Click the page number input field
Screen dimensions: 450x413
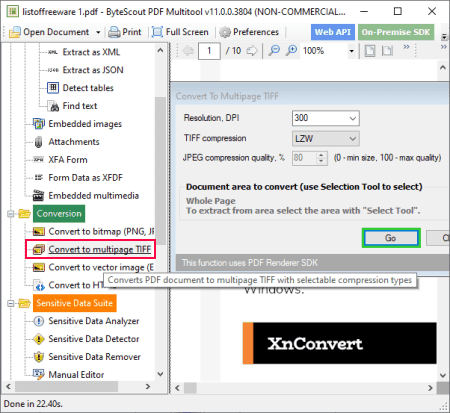pos(209,51)
